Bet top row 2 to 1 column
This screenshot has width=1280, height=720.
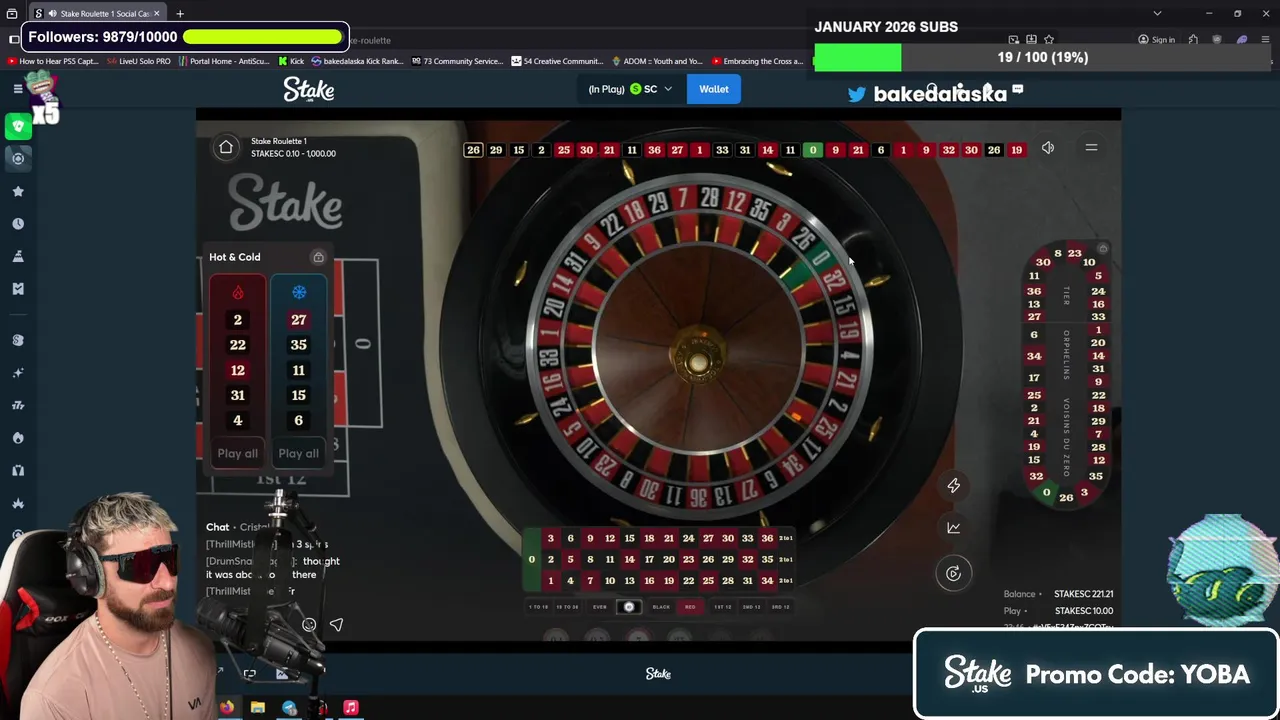coord(786,539)
